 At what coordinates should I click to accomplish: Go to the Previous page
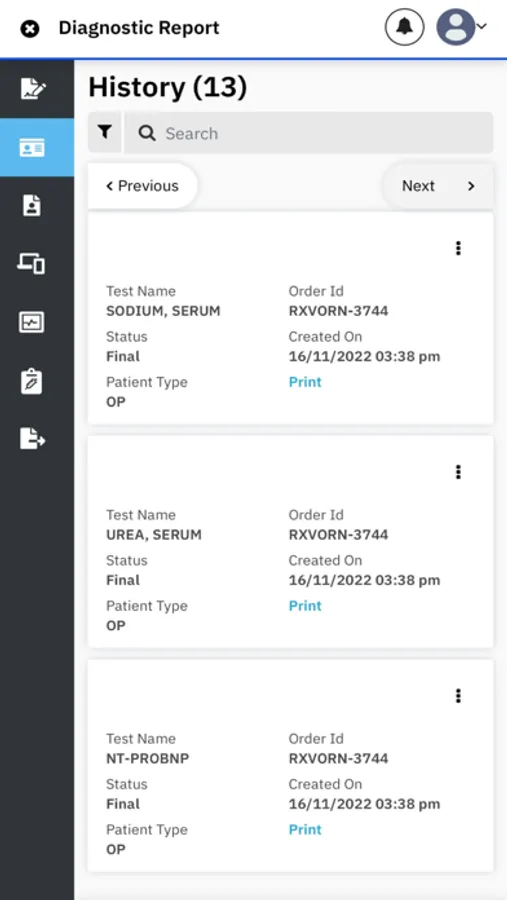(142, 186)
